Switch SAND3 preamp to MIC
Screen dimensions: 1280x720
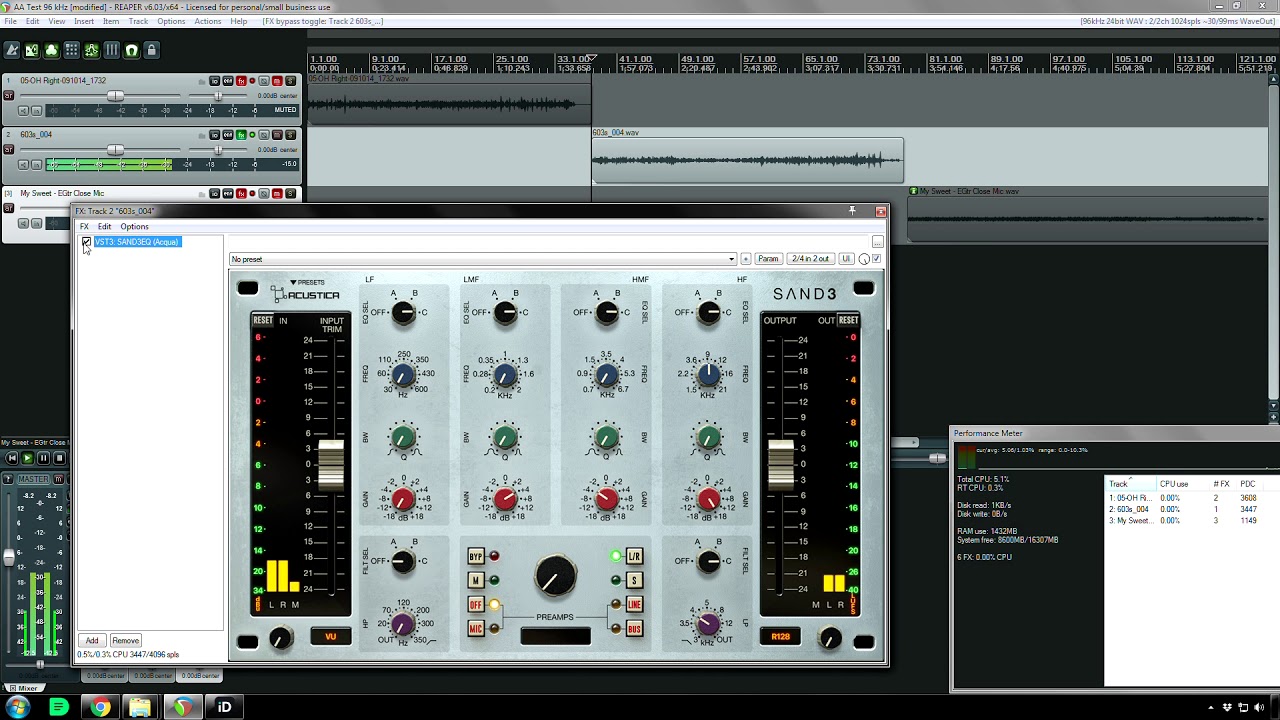pyautogui.click(x=476, y=628)
